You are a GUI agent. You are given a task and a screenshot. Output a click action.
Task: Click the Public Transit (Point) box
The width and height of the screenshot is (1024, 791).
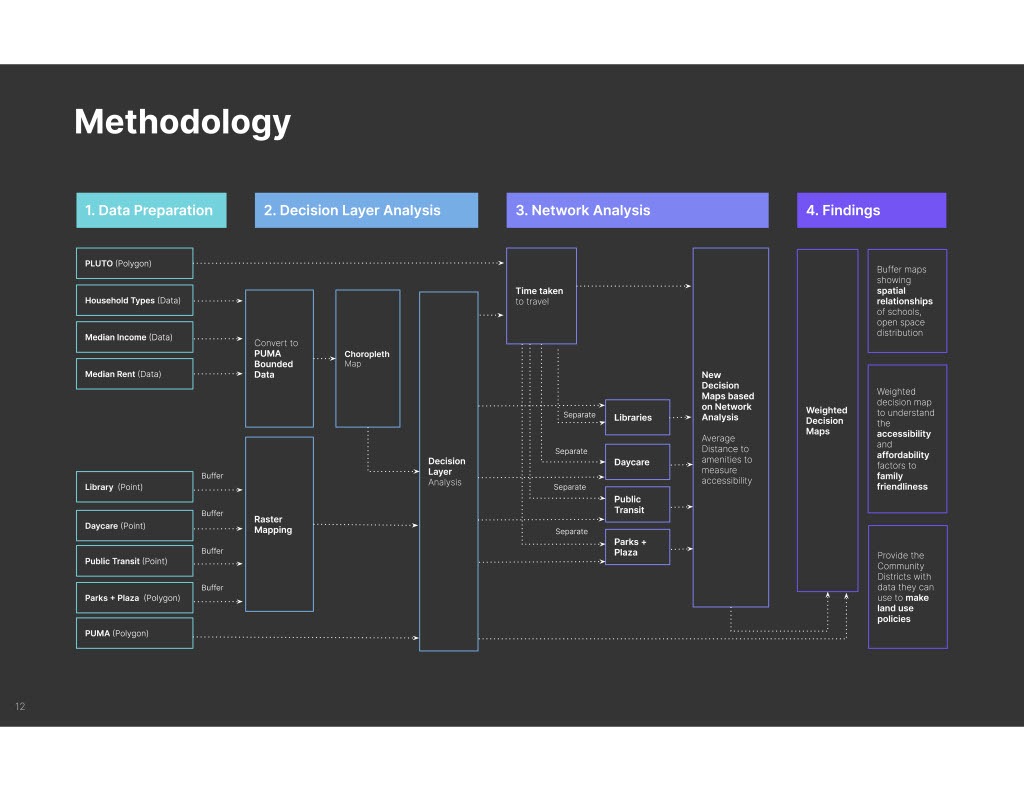[135, 561]
